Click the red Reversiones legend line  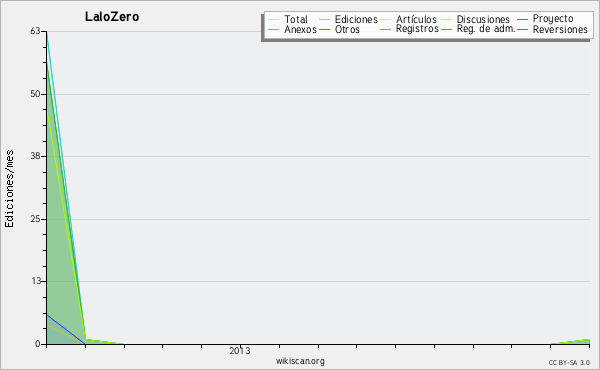(x=522, y=29)
